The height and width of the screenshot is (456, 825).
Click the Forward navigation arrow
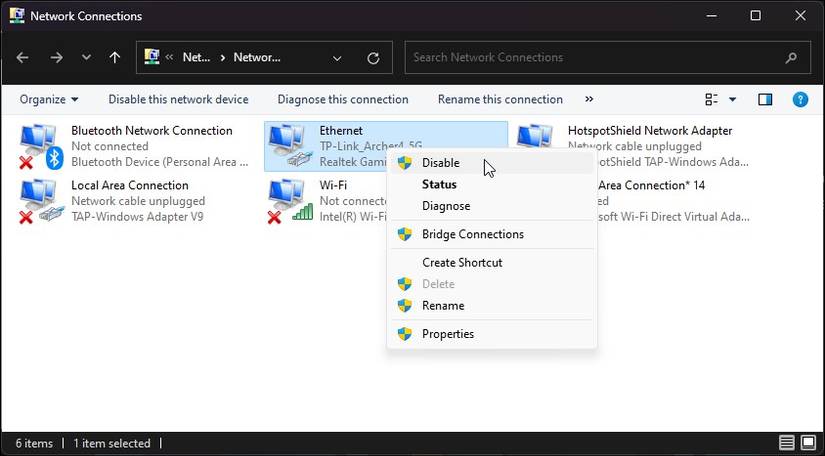pos(56,57)
